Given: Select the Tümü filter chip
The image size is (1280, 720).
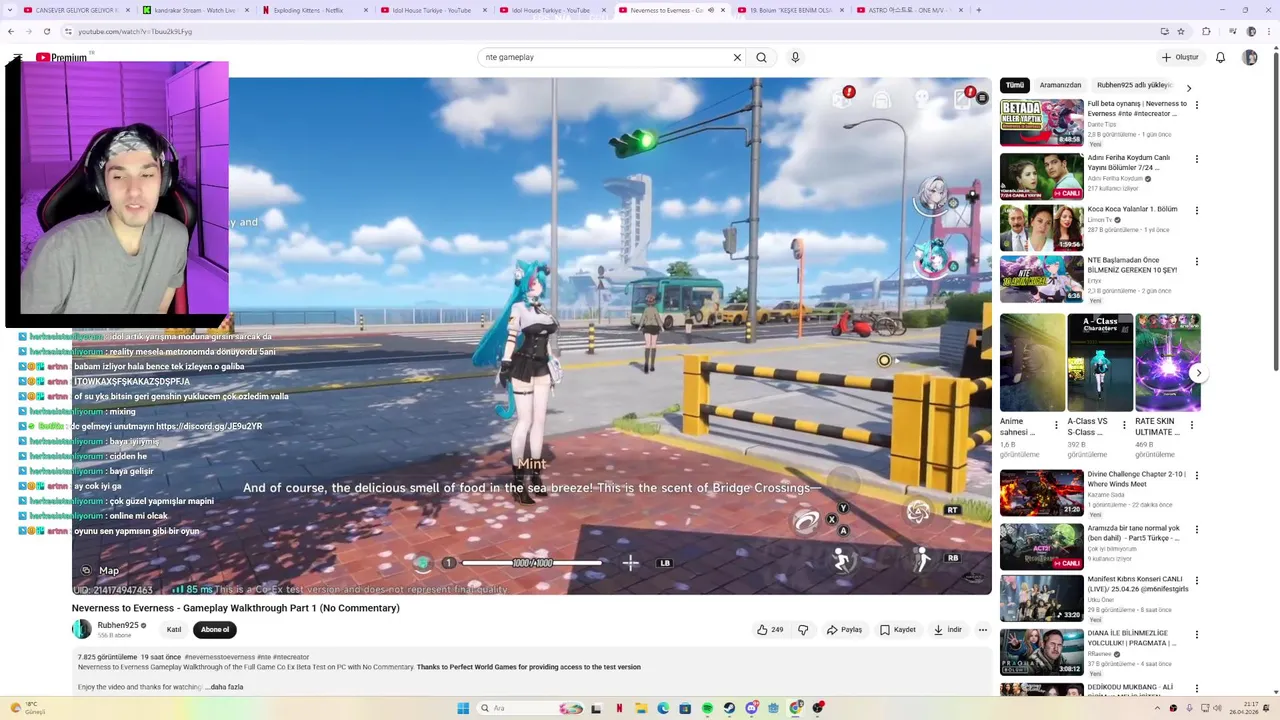Looking at the screenshot, I should click(1015, 85).
